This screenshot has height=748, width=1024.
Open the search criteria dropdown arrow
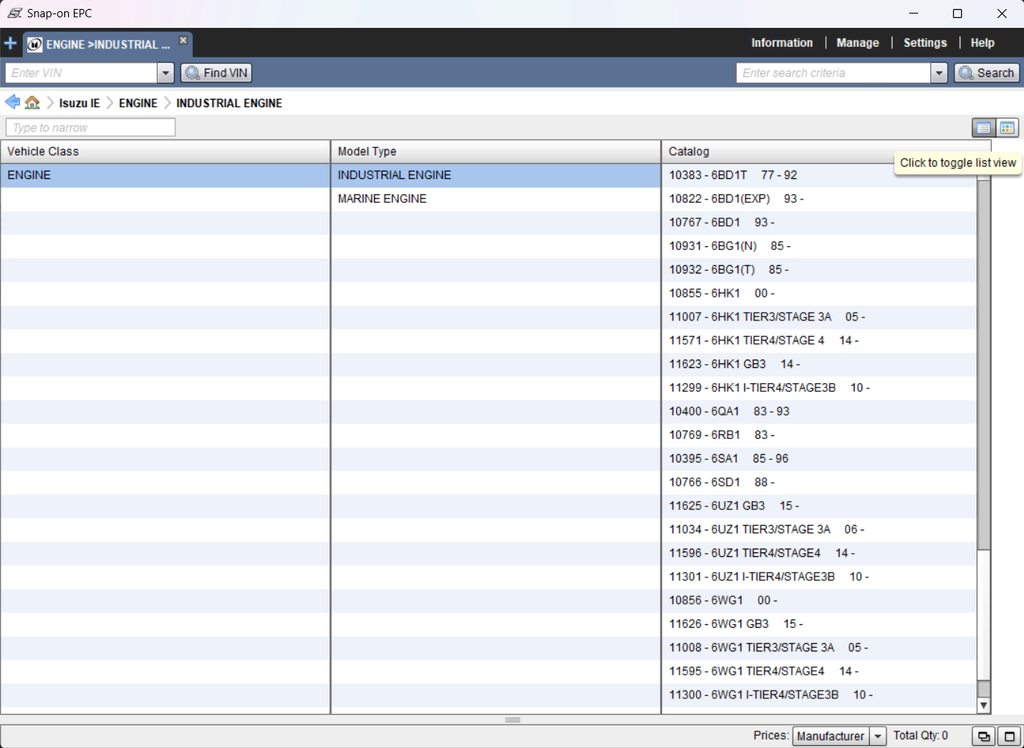click(x=939, y=73)
